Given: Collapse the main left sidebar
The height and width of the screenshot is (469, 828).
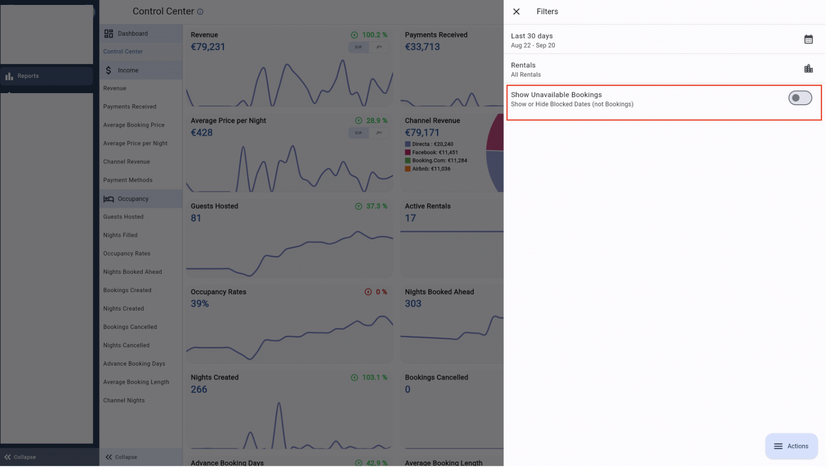Looking at the screenshot, I should (x=20, y=459).
